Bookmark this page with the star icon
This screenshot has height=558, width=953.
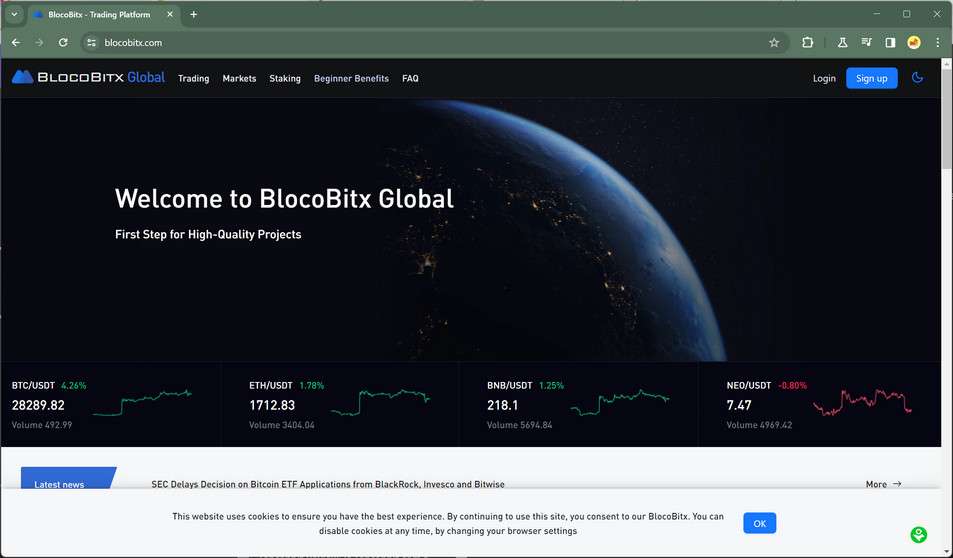774,43
